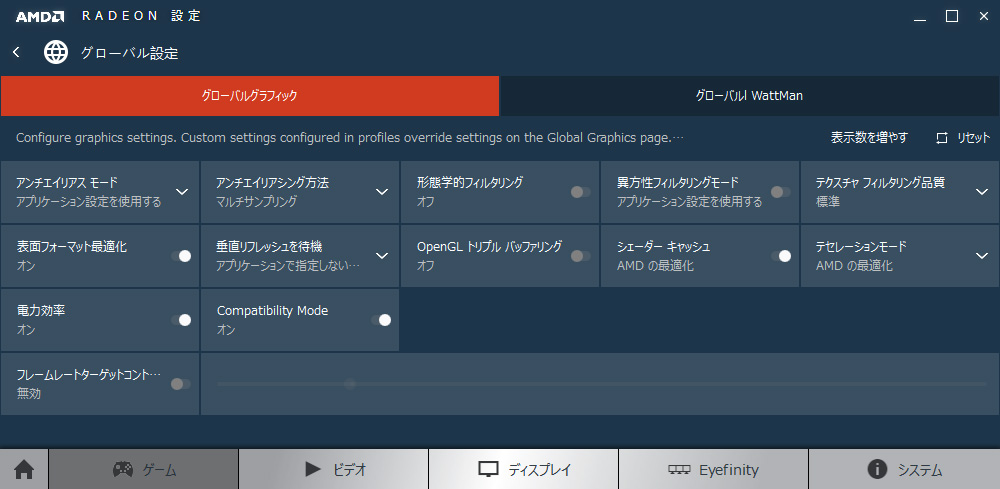
Task: Open the Eyefinity section
Action: 714,470
